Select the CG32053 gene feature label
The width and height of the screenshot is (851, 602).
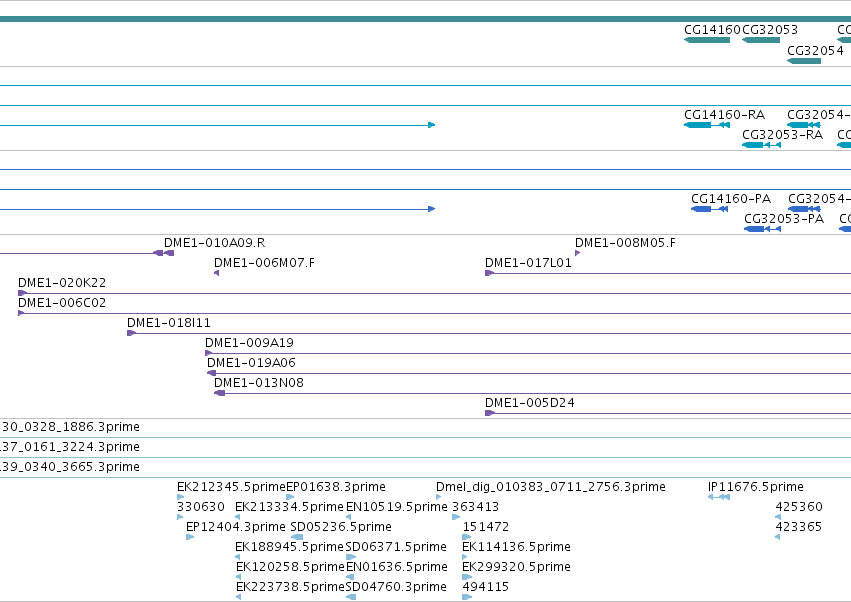[770, 30]
